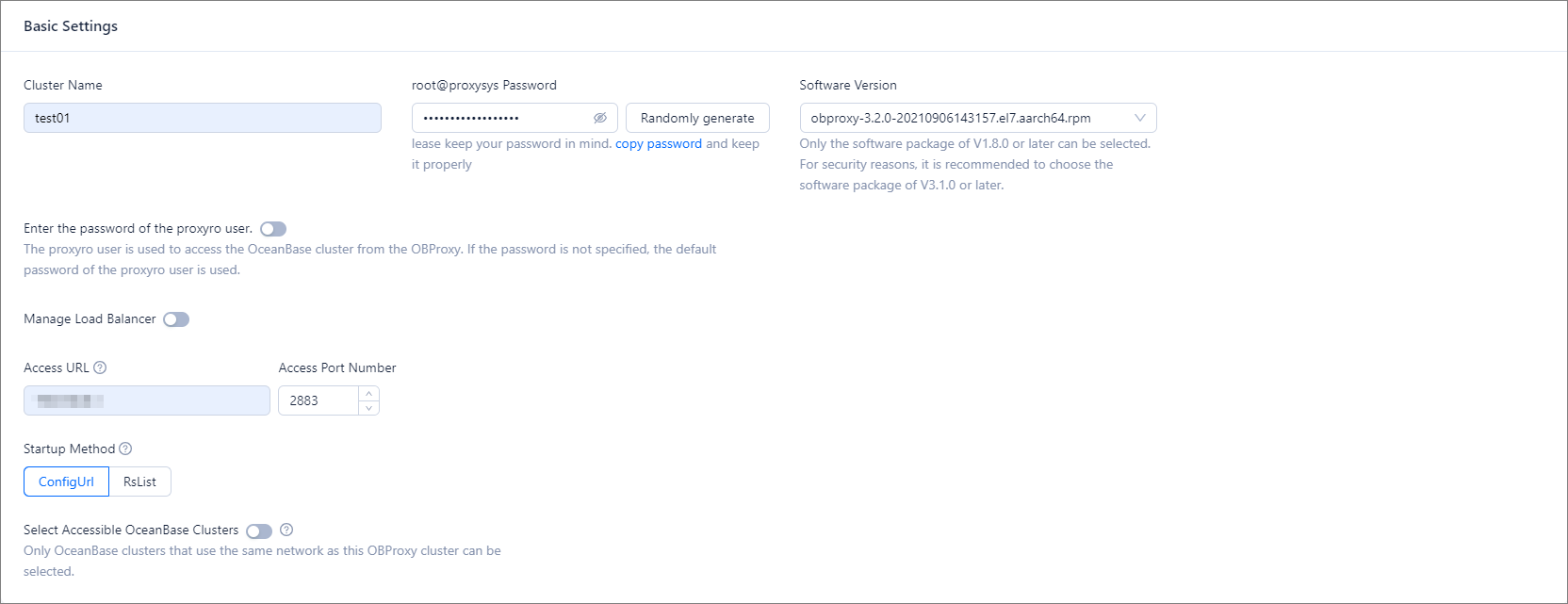Enable the proxyro user password toggle

point(273,229)
